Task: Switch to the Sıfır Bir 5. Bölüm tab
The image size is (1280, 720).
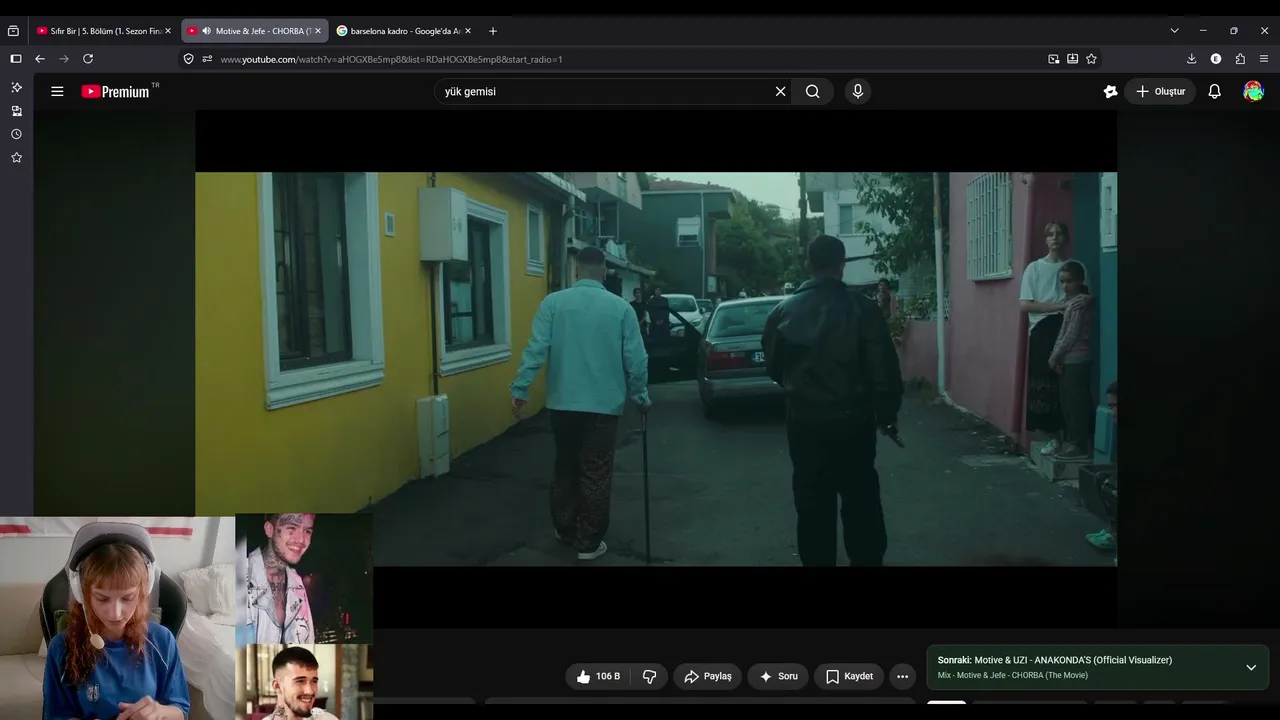Action: coord(104,31)
